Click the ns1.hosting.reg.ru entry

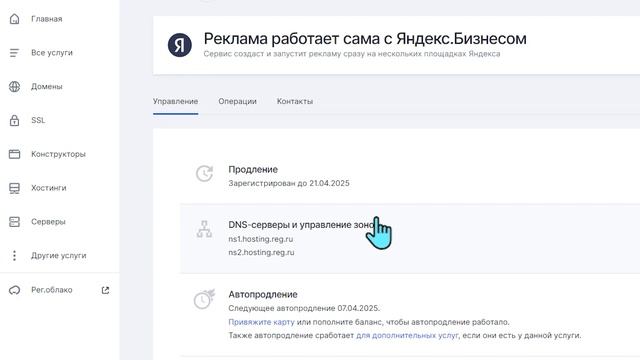coord(261,239)
